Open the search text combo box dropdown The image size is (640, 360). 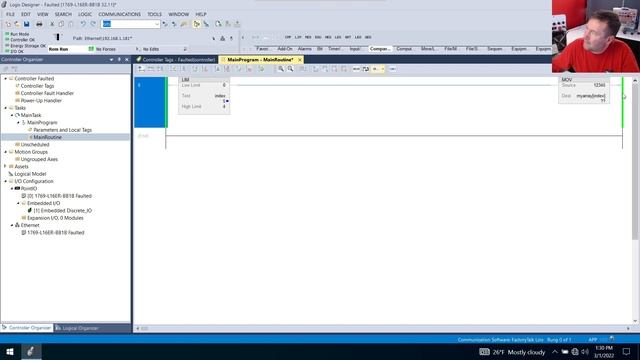(x=157, y=24)
